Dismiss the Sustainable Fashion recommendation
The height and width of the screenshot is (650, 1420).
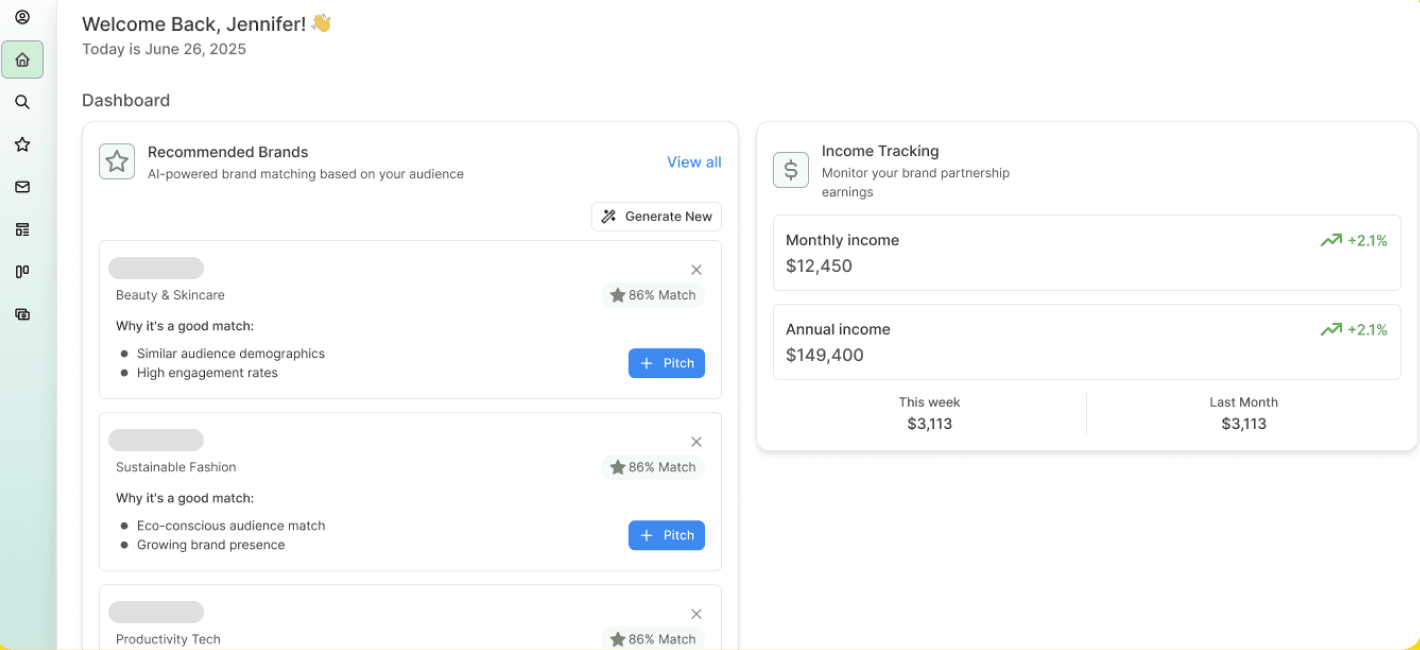point(696,441)
